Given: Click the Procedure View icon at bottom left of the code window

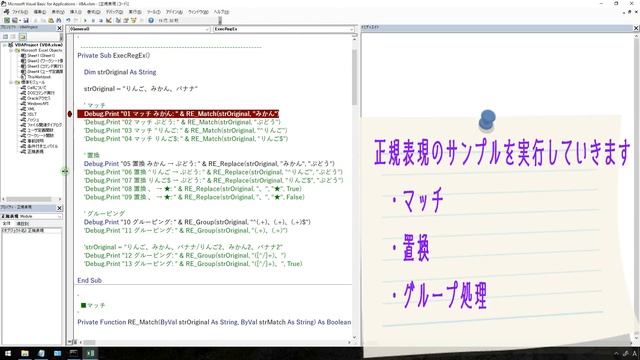Looking at the screenshot, I should click(69, 342).
